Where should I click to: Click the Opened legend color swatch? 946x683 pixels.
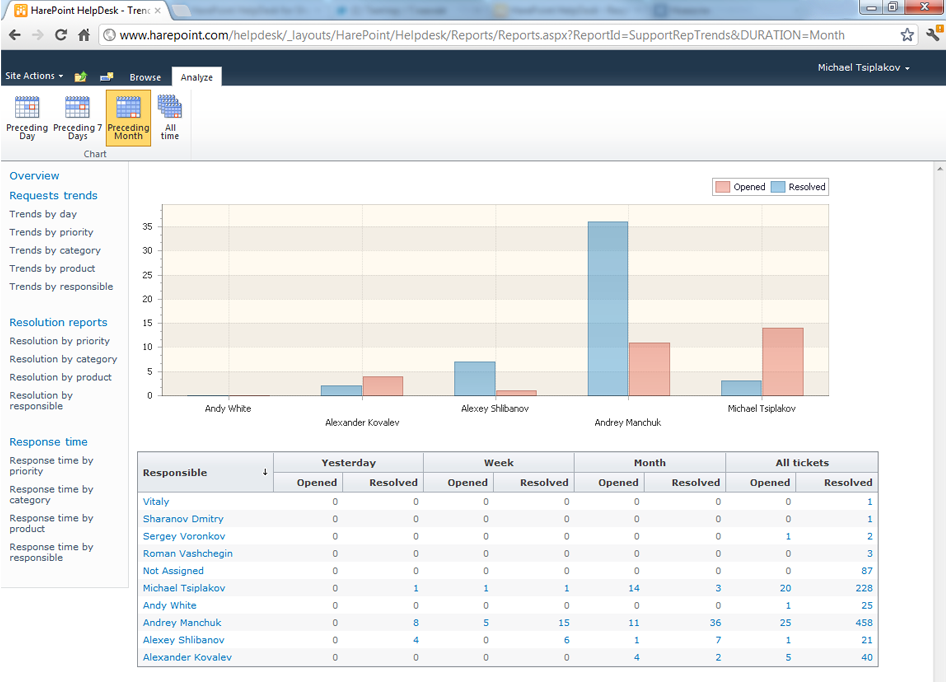pyautogui.click(x=722, y=187)
